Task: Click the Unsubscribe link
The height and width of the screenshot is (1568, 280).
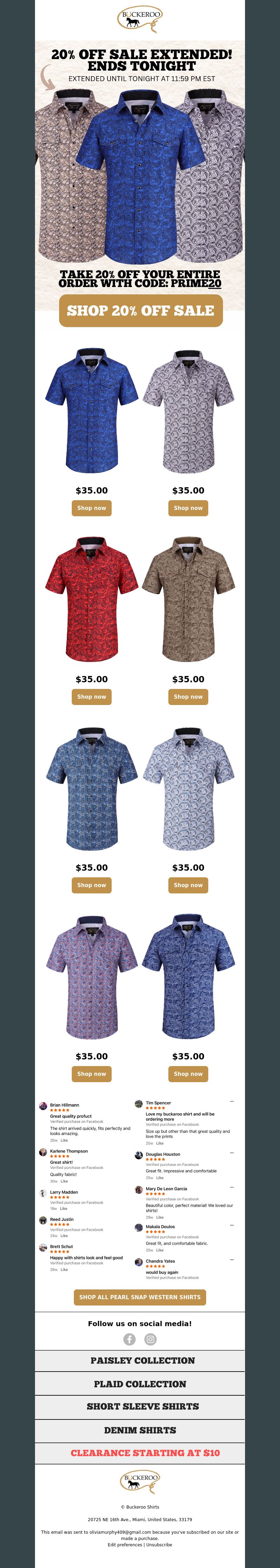Action: 159,1545
